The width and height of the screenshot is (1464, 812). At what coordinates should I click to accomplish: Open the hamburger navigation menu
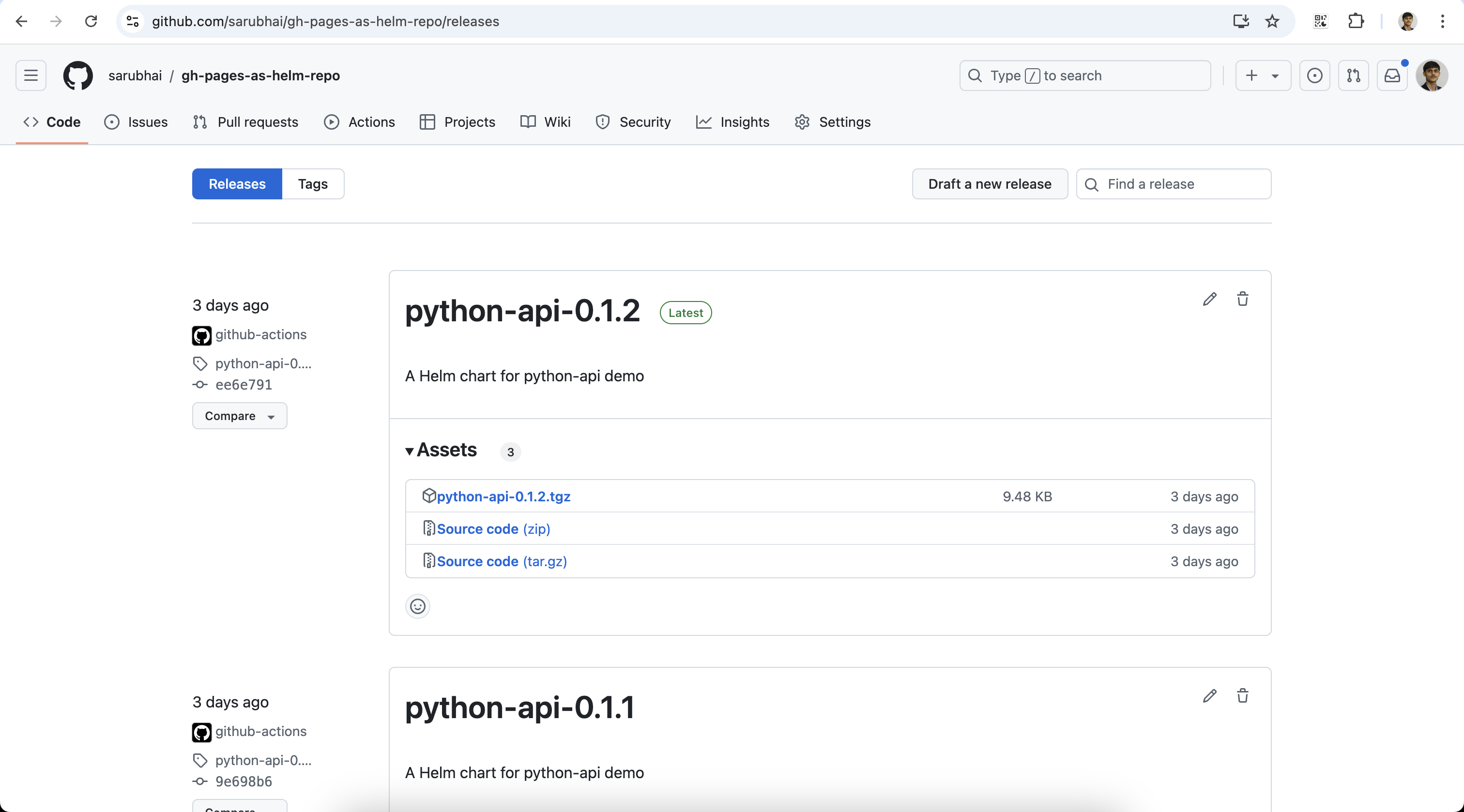[x=30, y=75]
